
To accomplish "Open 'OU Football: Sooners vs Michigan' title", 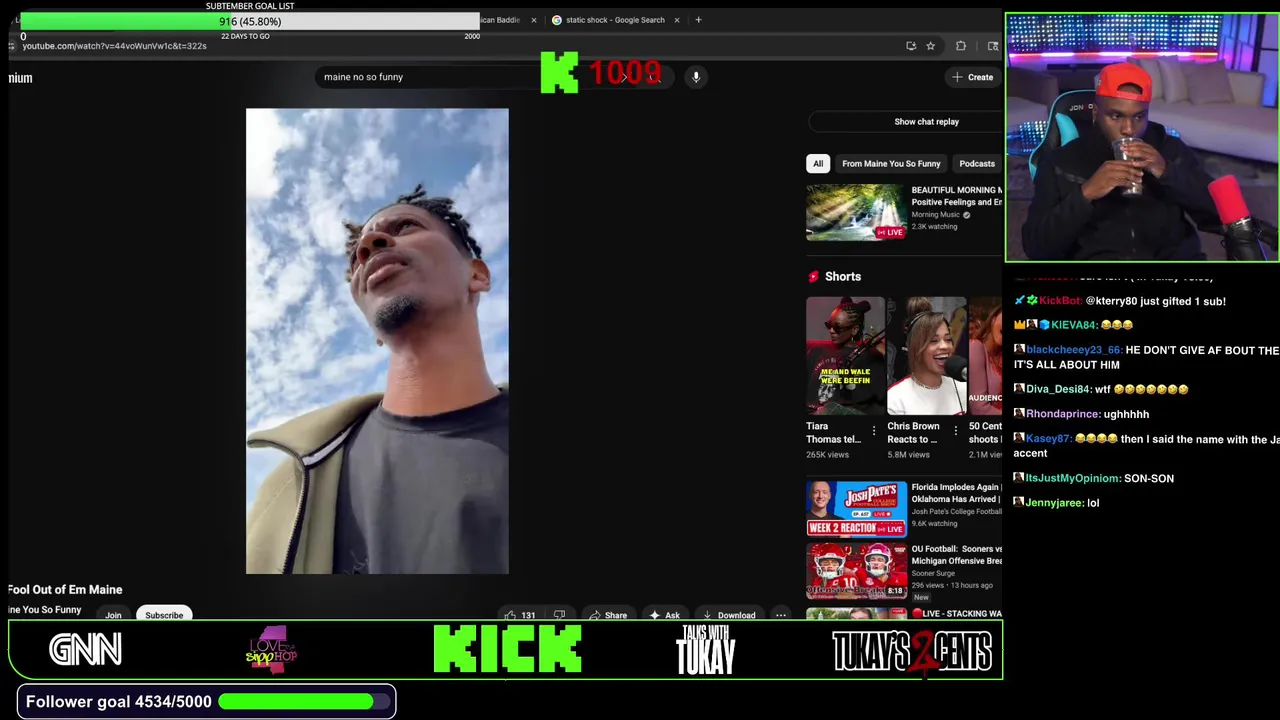I will tap(956, 555).
